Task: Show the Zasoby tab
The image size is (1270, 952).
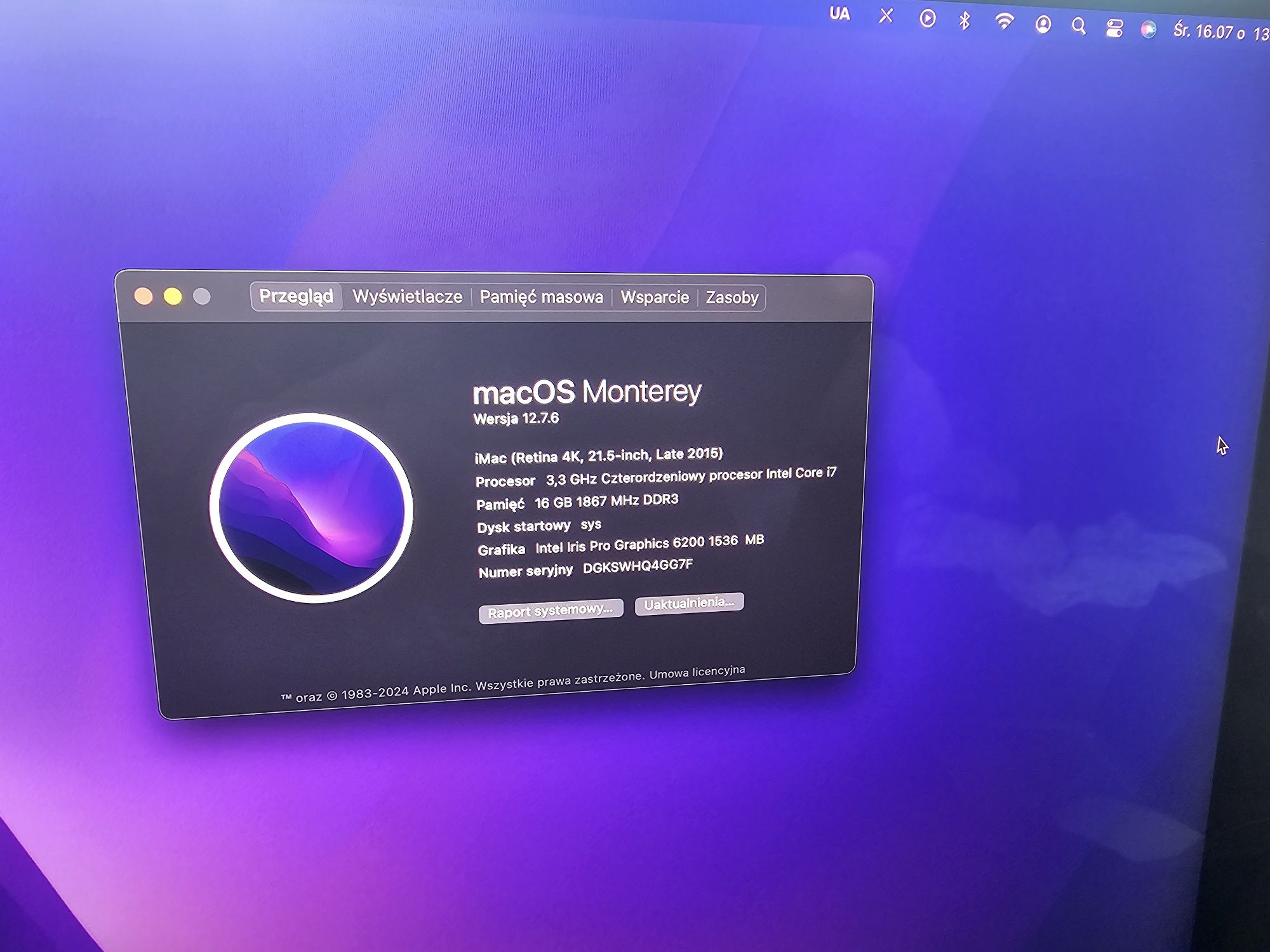Action: pyautogui.click(x=732, y=298)
